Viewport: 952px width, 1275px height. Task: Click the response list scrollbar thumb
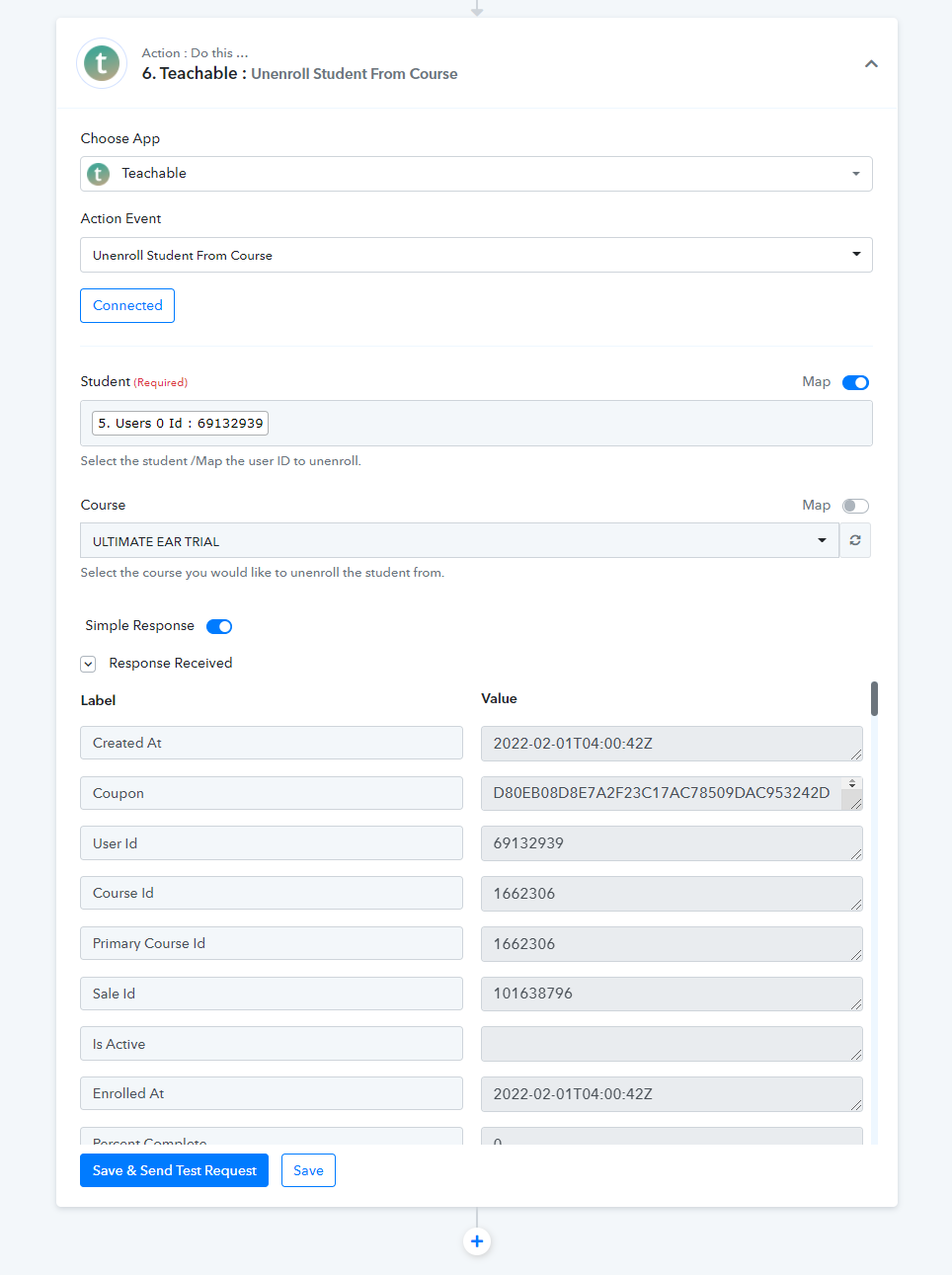(874, 698)
